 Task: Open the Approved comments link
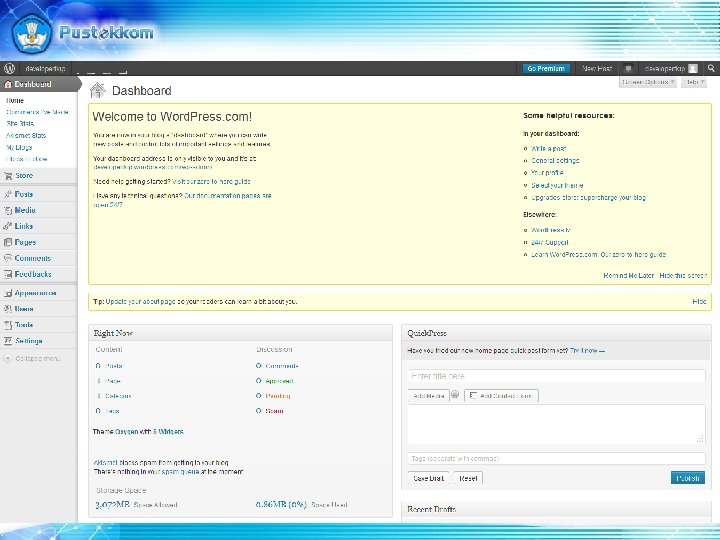click(x=279, y=381)
